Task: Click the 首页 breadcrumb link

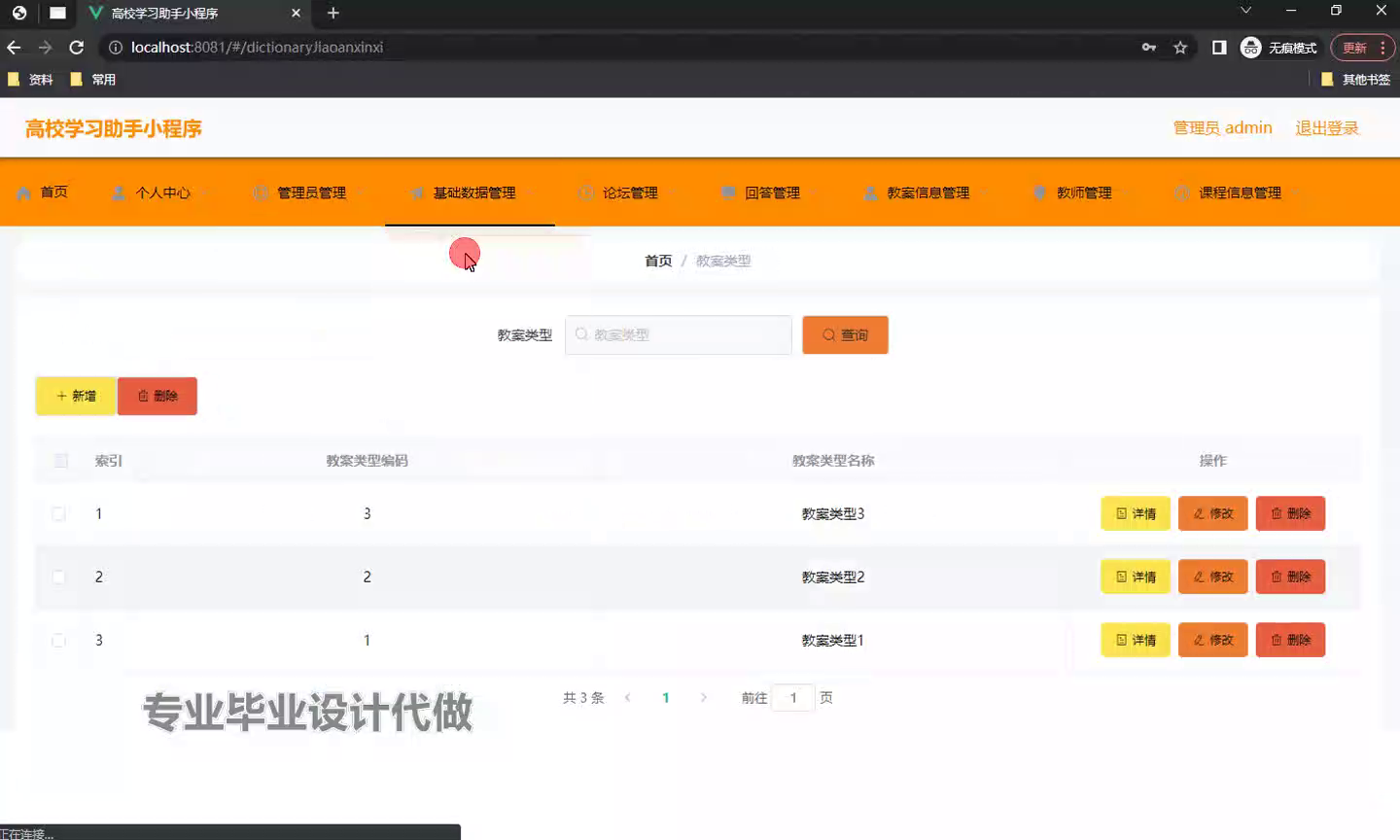Action: (658, 261)
